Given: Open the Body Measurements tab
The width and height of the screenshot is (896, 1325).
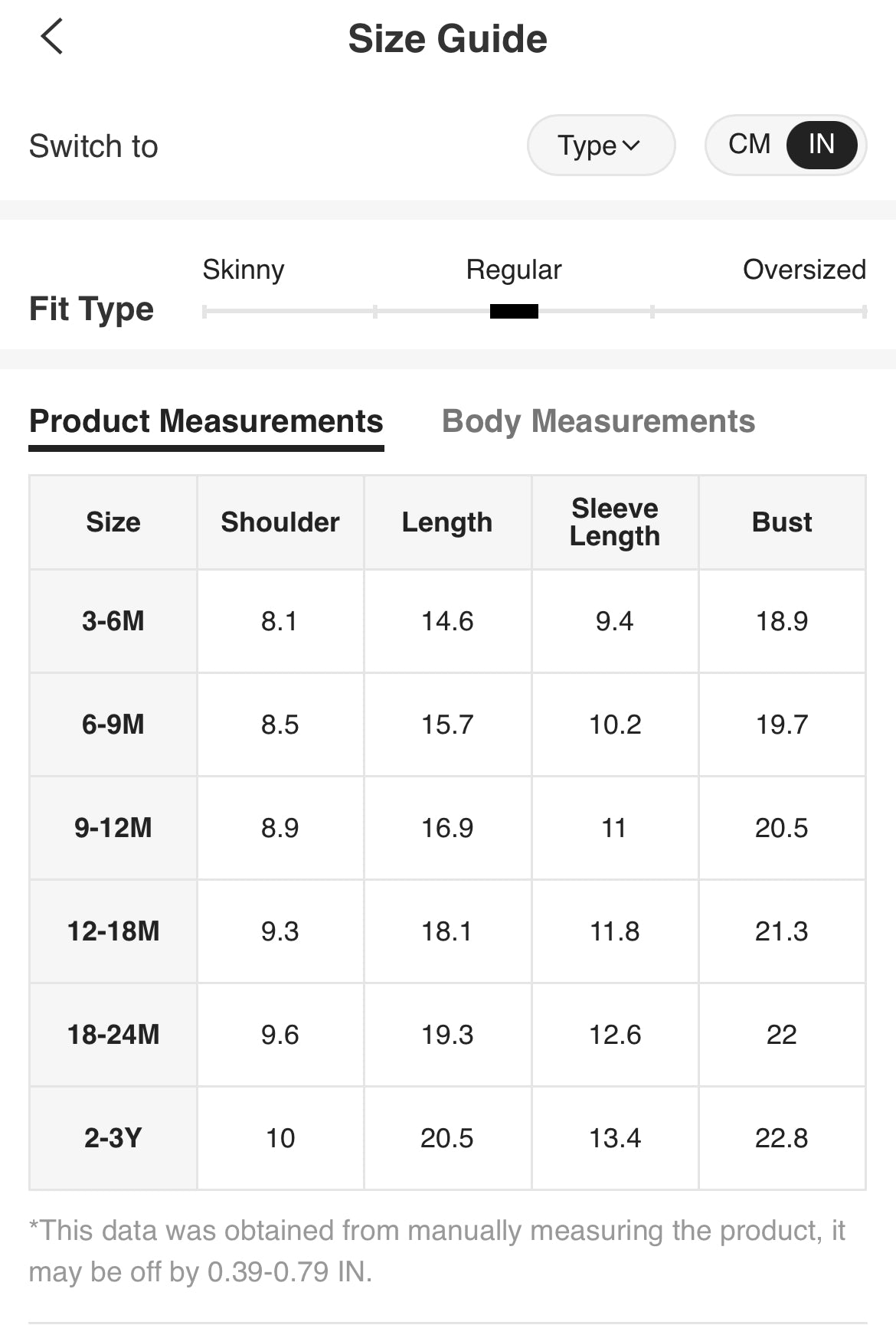Looking at the screenshot, I should [598, 421].
